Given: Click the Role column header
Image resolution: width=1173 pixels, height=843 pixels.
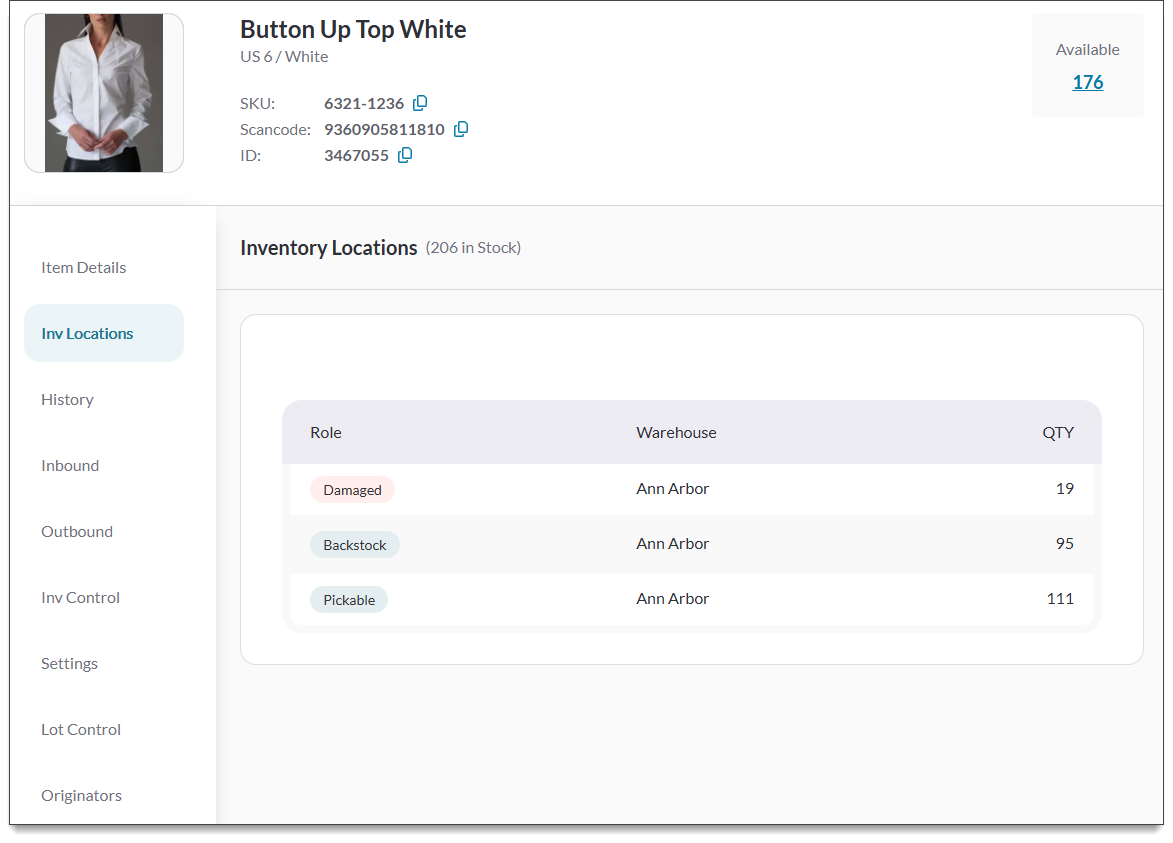Looking at the screenshot, I should [x=326, y=433].
